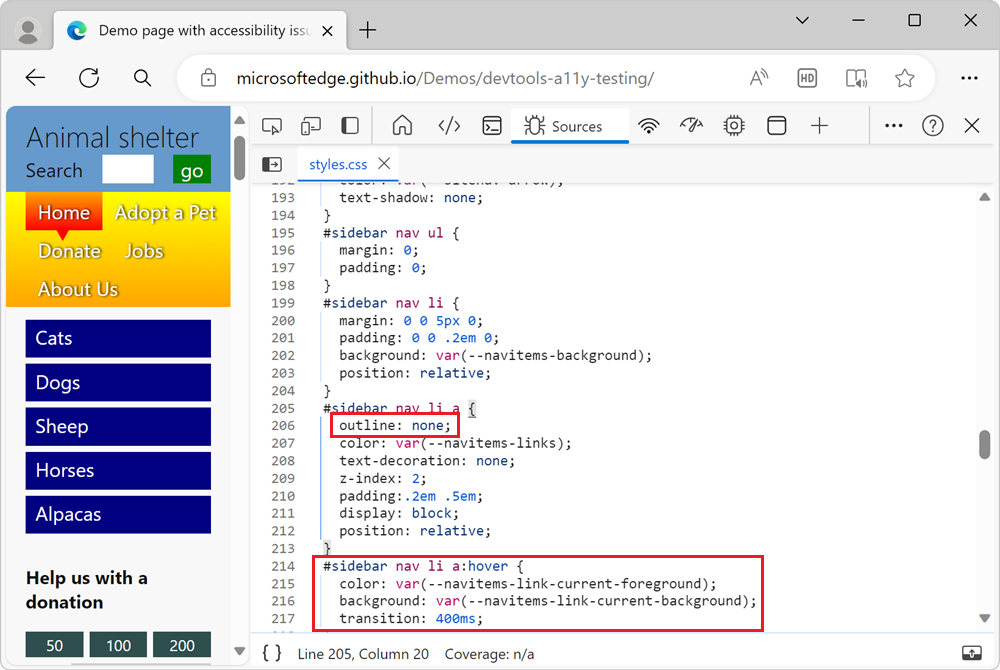Open the Donate navigation link
Screen dimensions: 1000x670
tap(68, 251)
